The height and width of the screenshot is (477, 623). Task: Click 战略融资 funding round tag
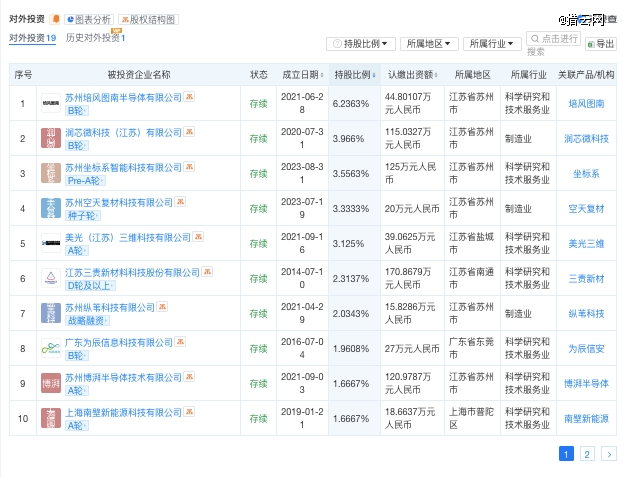(x=87, y=321)
